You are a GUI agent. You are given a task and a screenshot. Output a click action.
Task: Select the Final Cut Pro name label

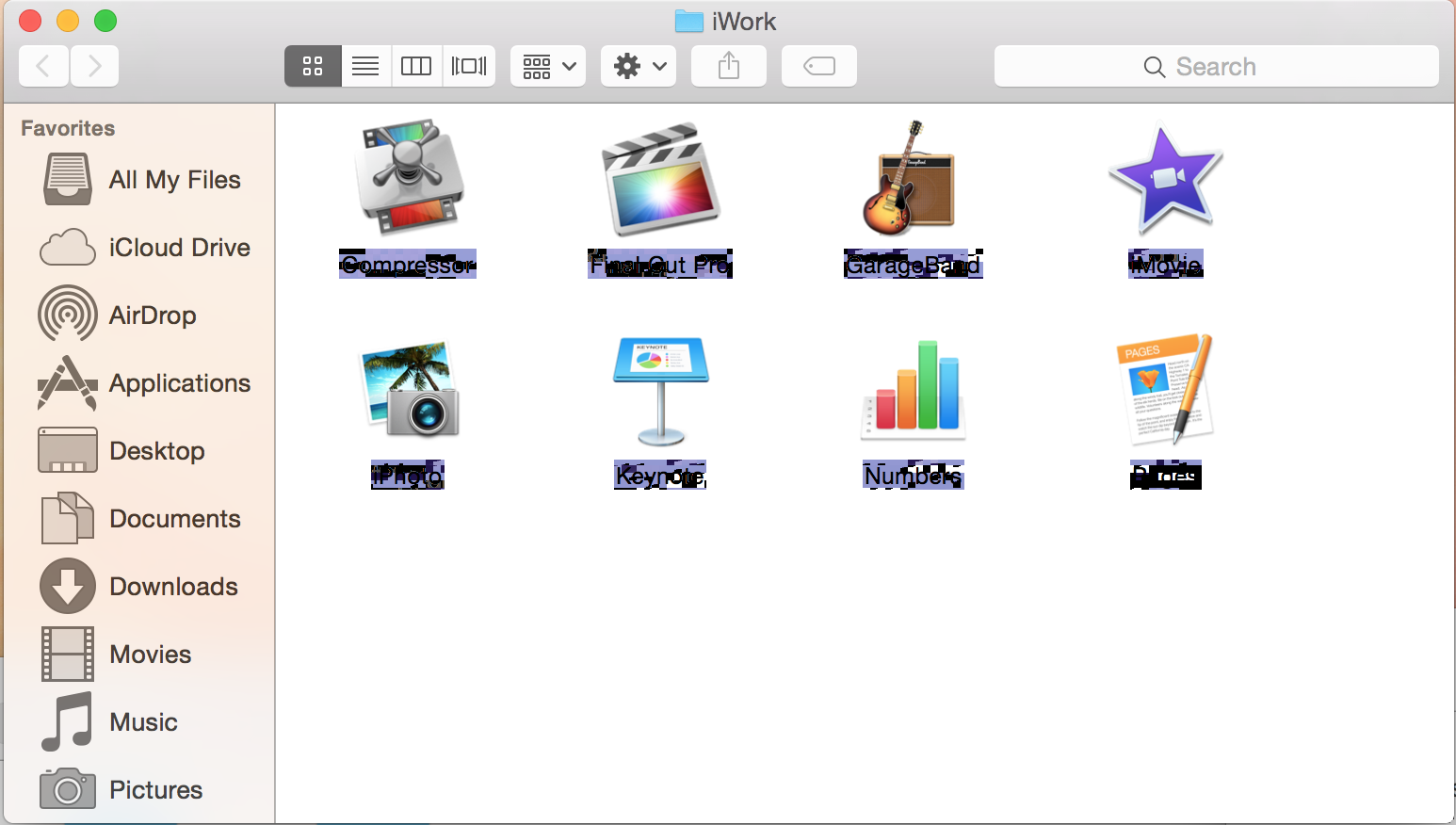click(660, 265)
